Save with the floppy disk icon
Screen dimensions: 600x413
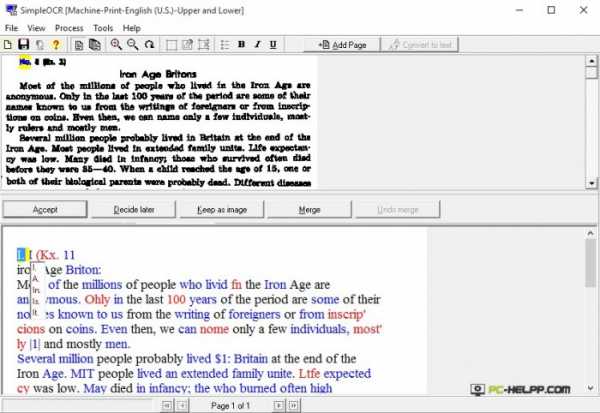pyautogui.click(x=24, y=44)
